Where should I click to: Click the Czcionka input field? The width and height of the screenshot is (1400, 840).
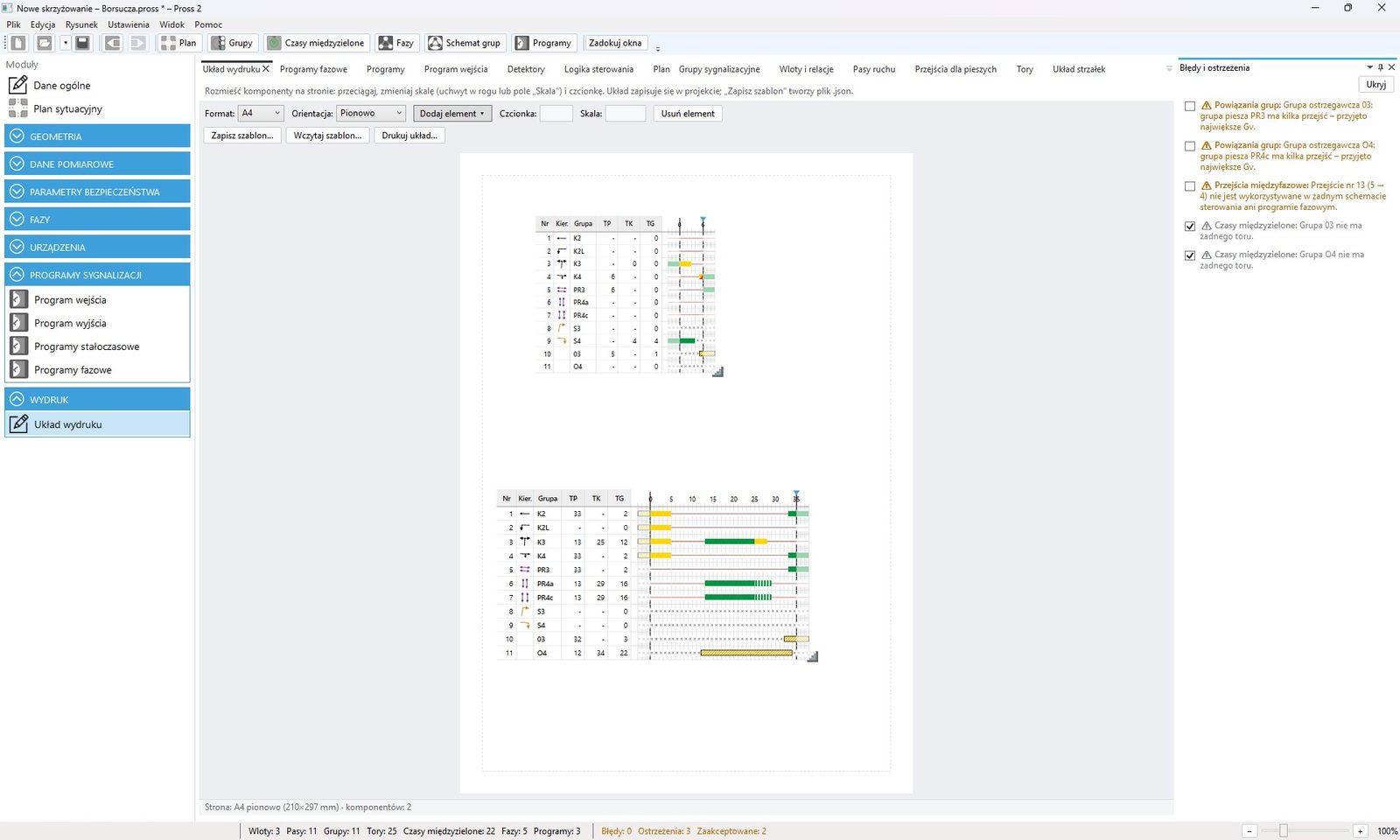pos(556,114)
